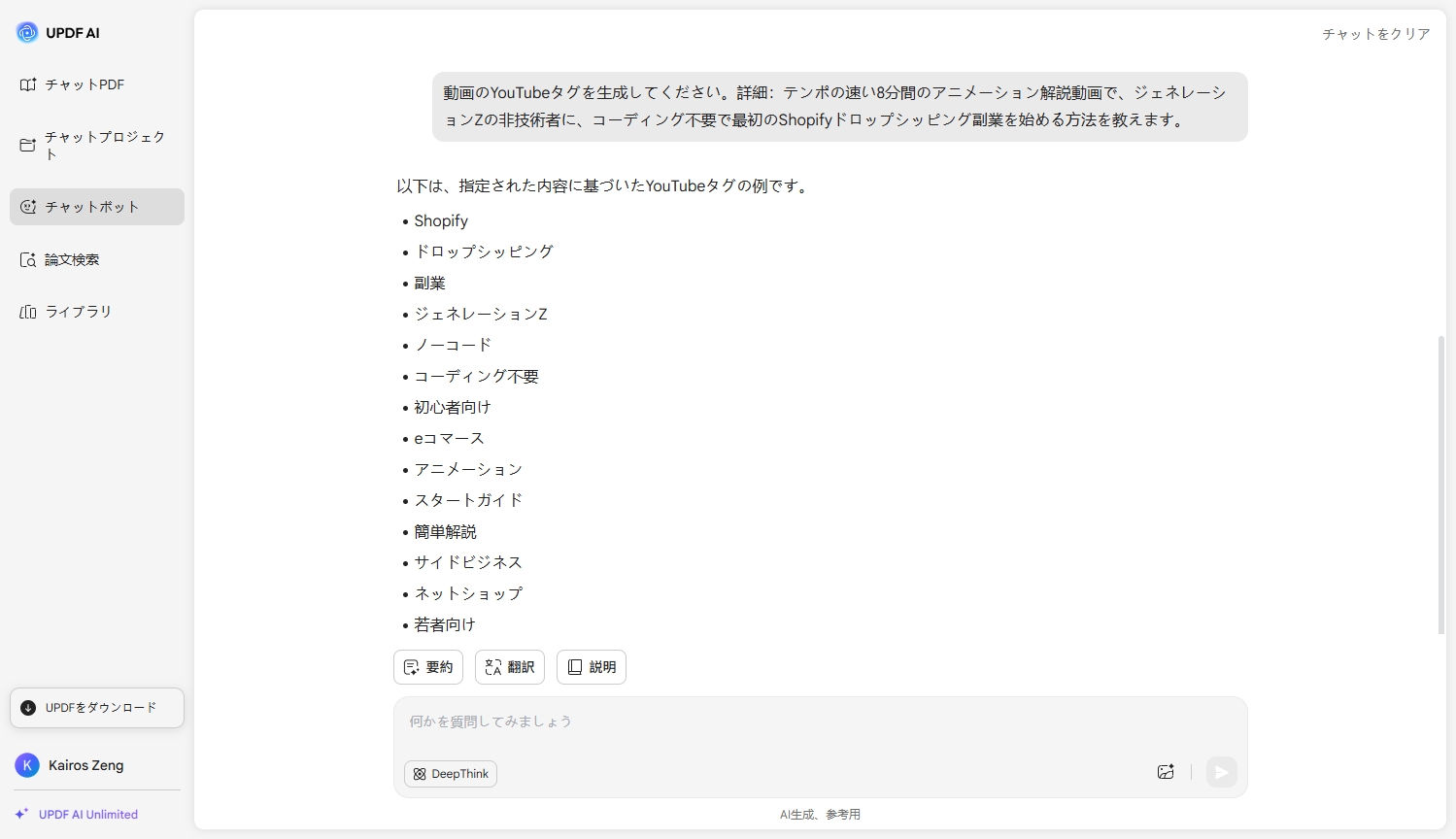Click the 簡単解説 tag text
Screen dimensions: 1456x839
tap(446, 531)
